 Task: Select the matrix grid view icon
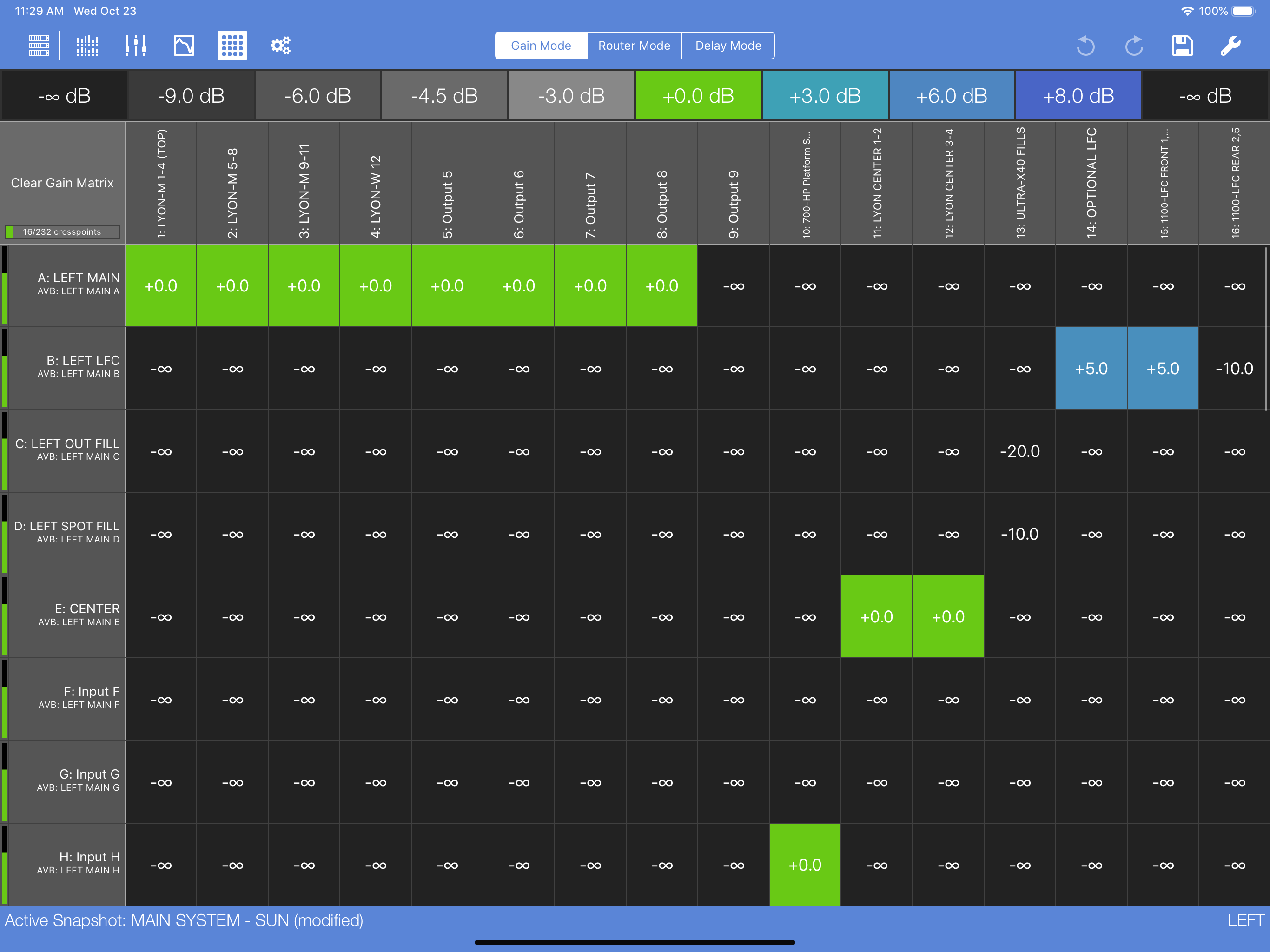(232, 46)
